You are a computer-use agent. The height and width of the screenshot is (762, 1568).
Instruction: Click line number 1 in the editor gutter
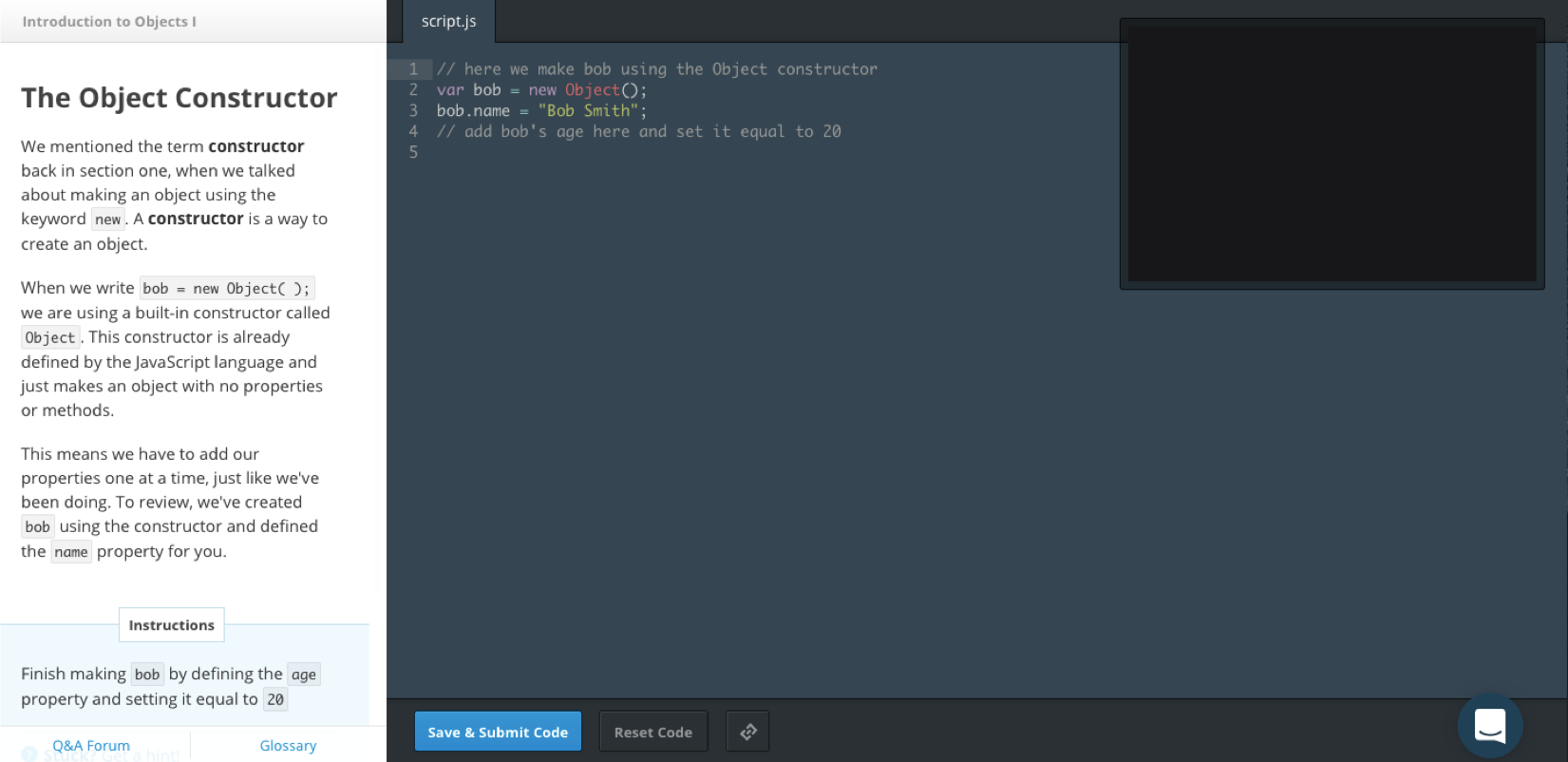point(413,69)
